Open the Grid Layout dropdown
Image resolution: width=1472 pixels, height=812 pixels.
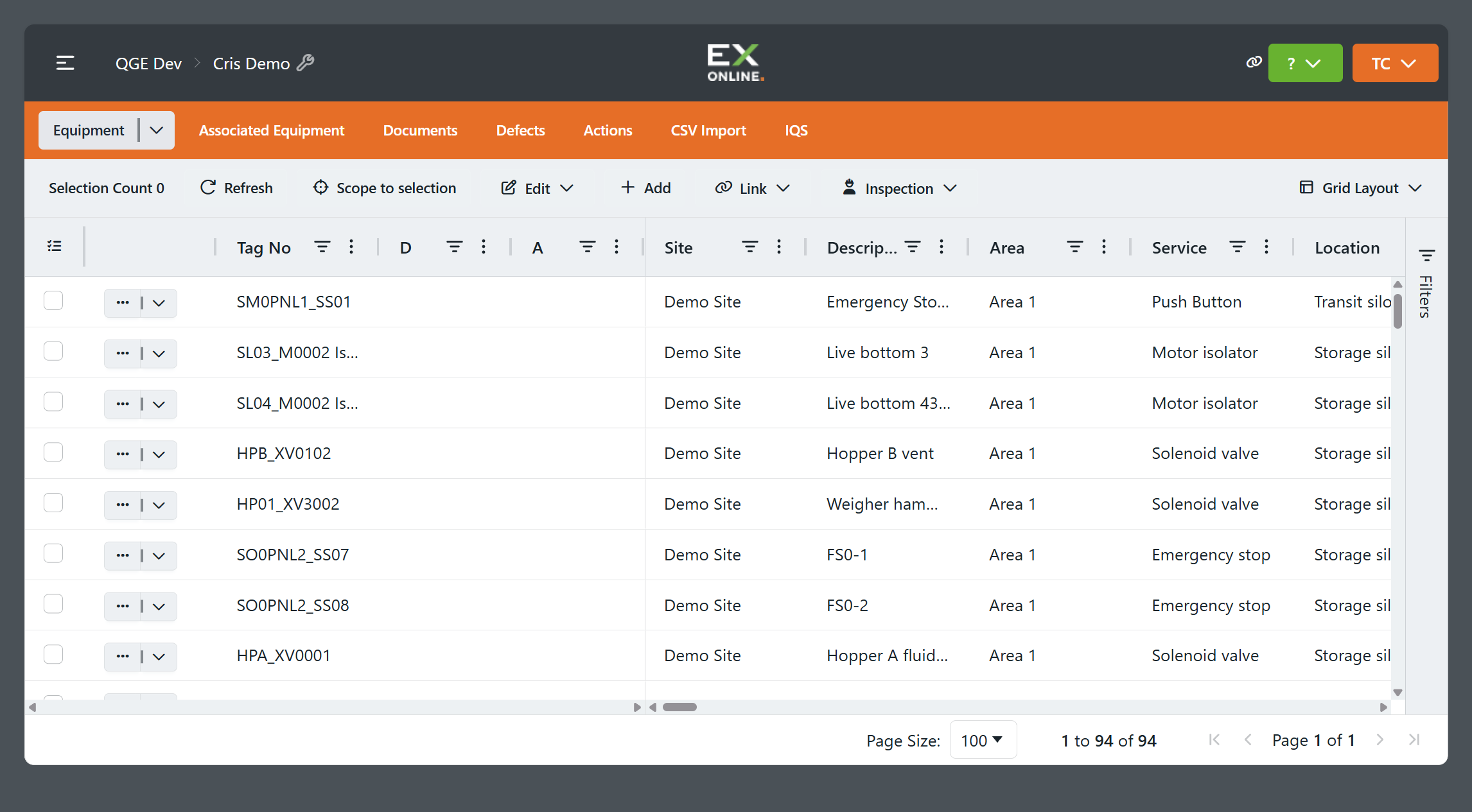tap(1360, 188)
